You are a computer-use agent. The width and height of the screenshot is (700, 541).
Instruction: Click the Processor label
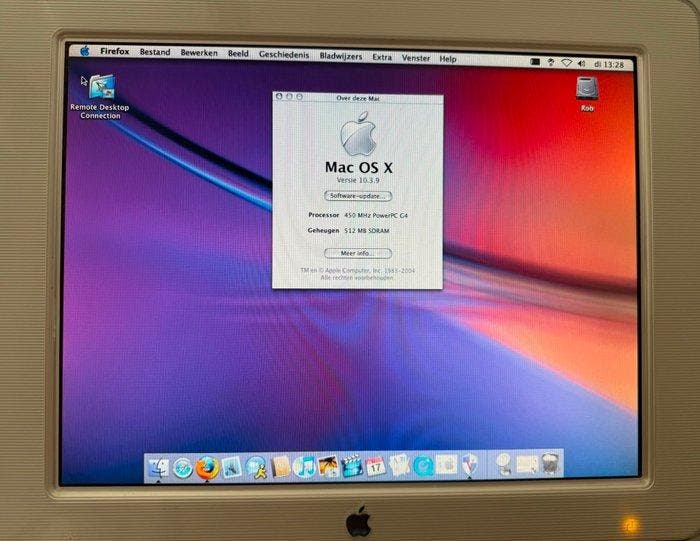tap(324, 215)
